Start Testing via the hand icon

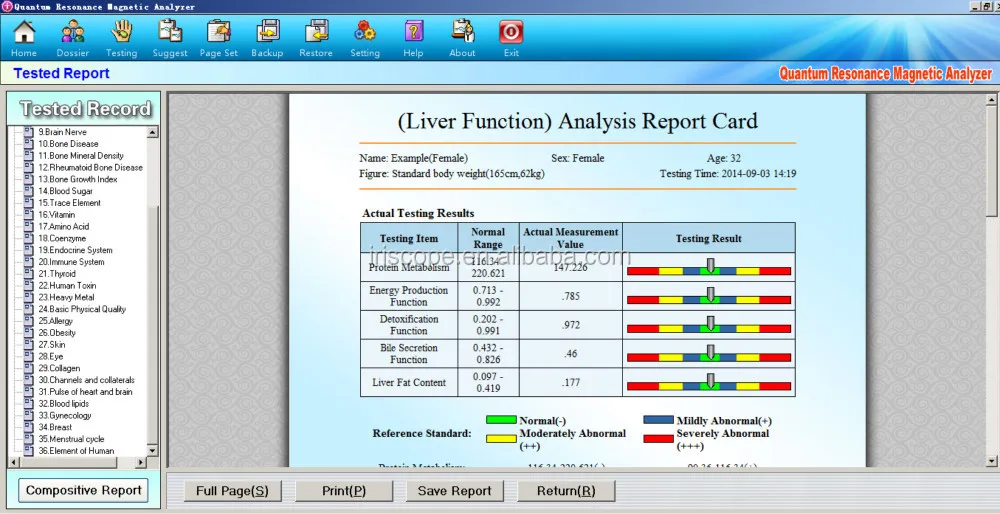[121, 37]
